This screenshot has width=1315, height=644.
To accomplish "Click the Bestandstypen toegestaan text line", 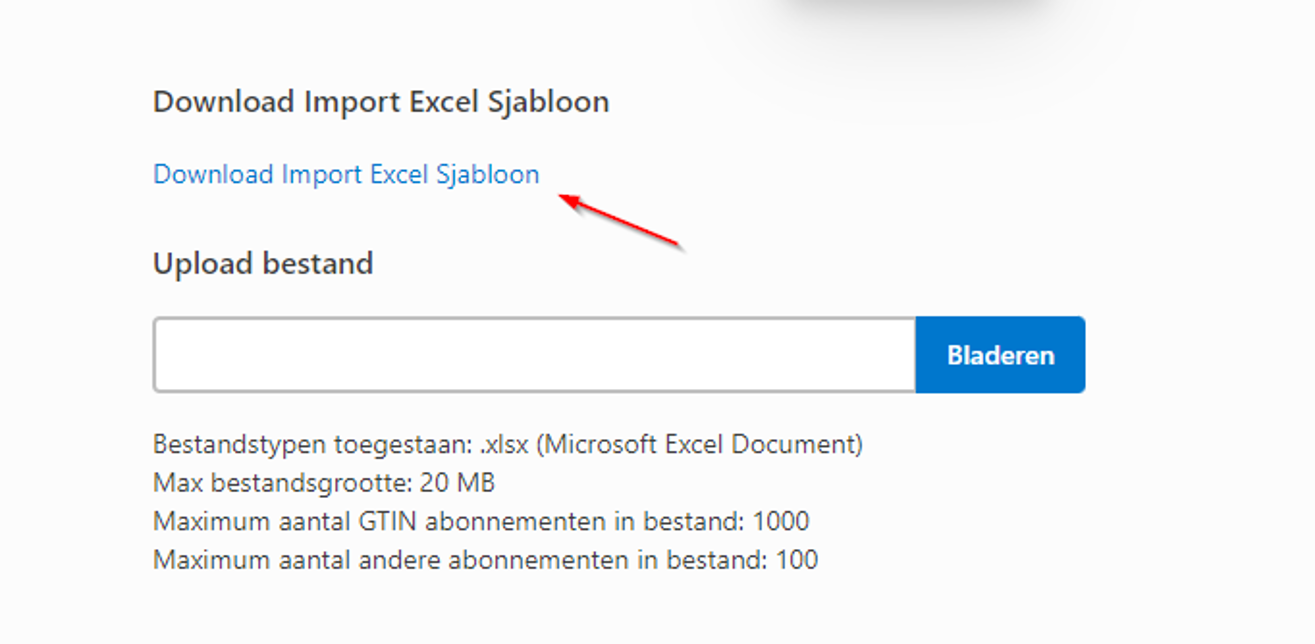I will tap(507, 444).
